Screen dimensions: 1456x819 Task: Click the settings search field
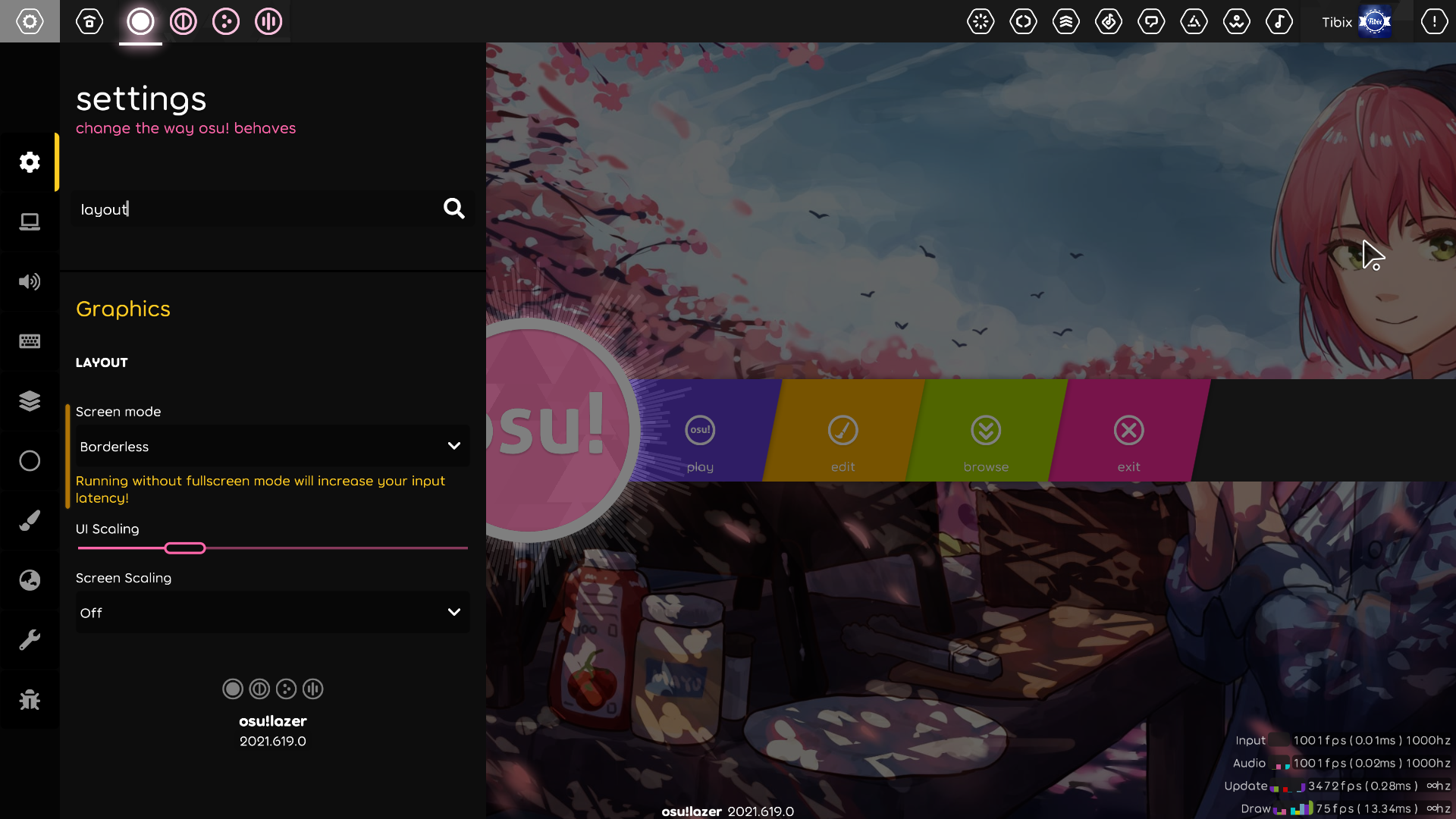258,209
